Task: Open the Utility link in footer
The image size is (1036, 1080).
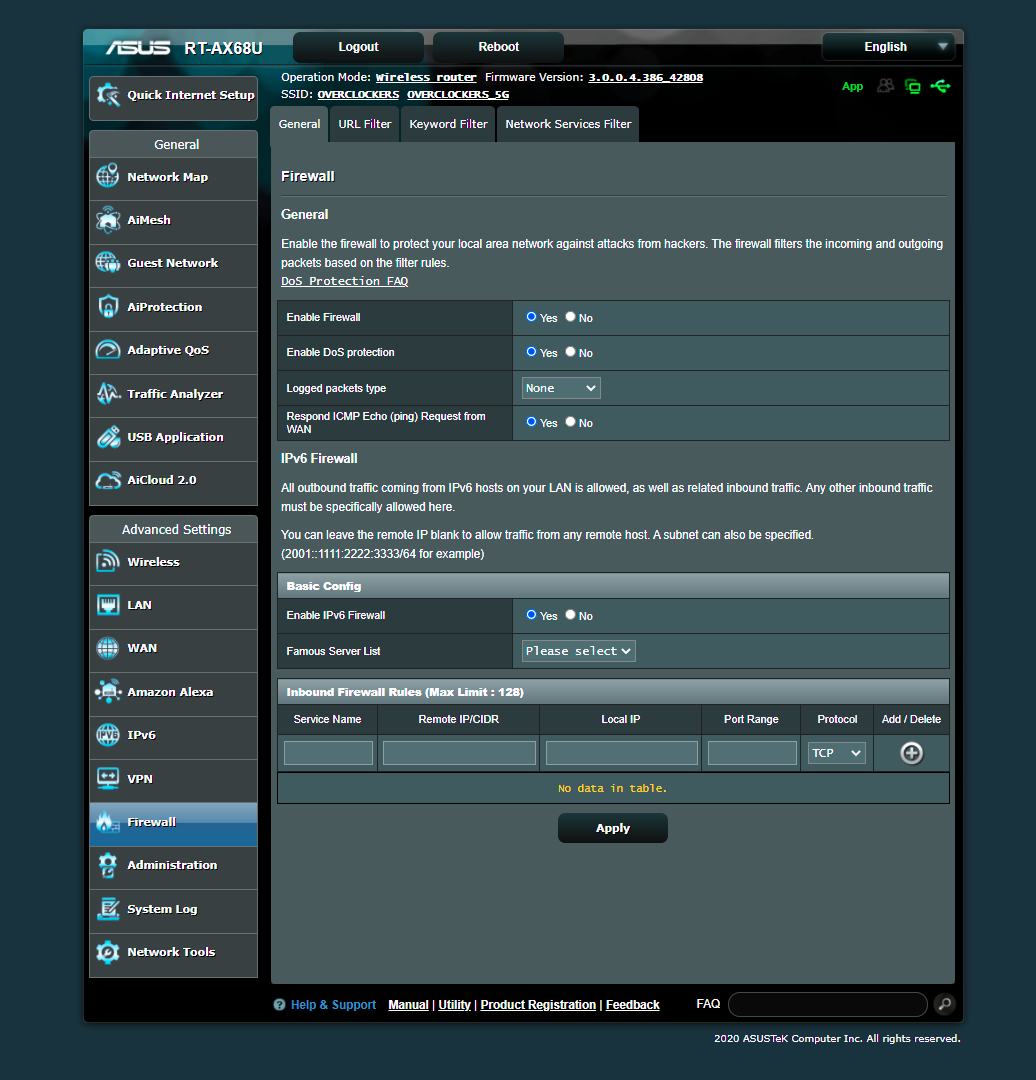Action: pos(455,1005)
